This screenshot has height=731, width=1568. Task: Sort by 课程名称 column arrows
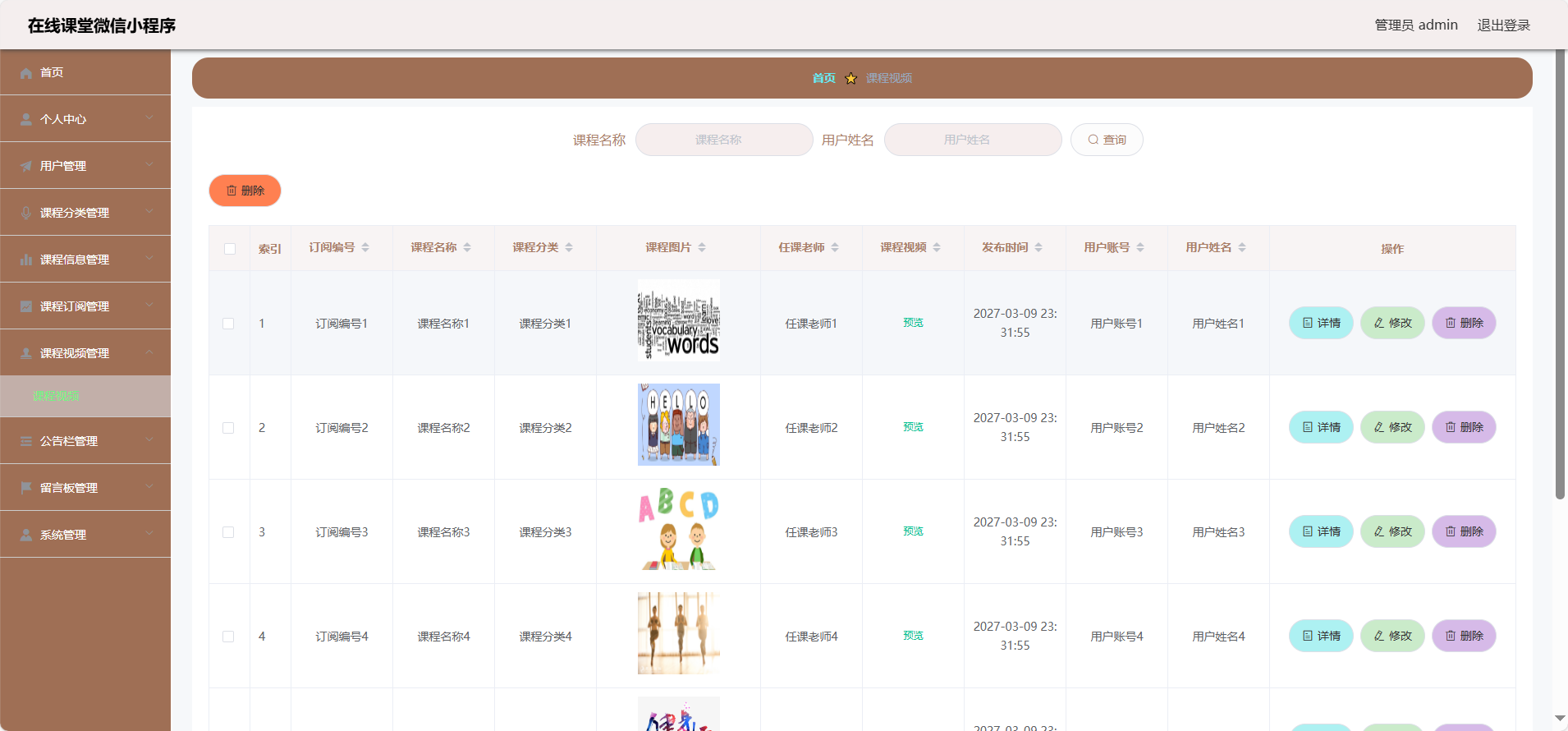coord(467,247)
